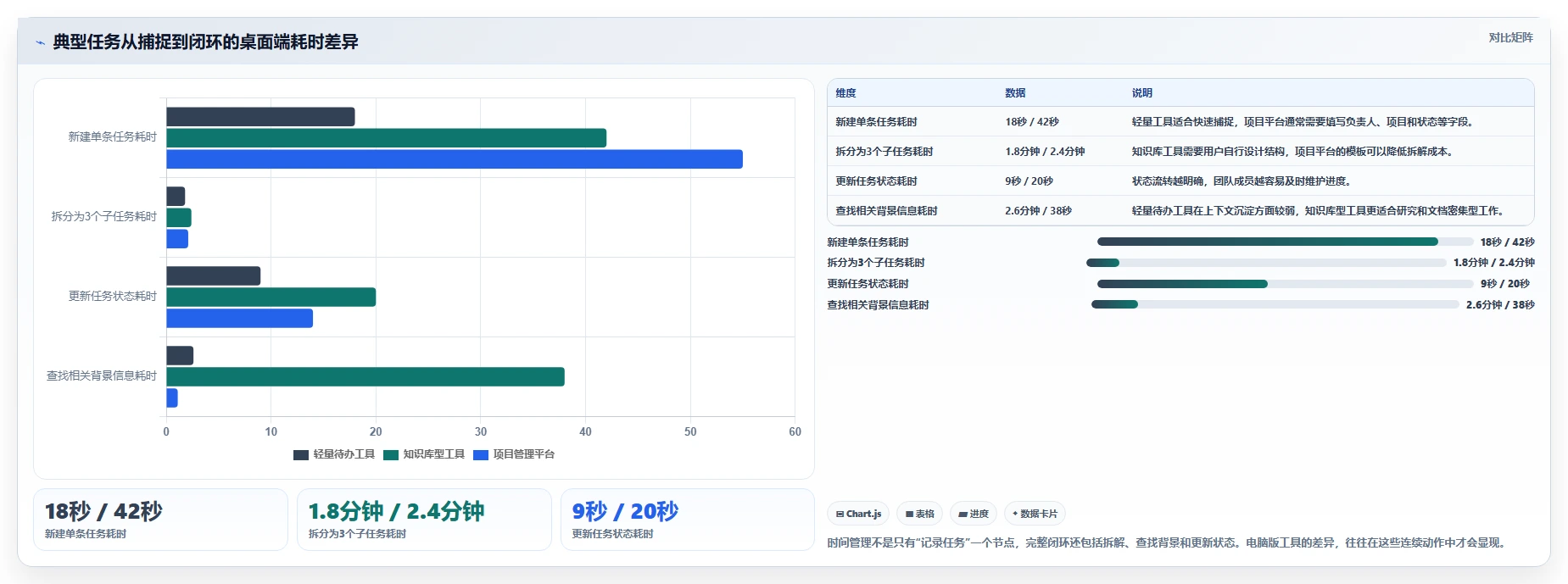
Task: Click the dark bar for 查找相关背景信息耗时
Action: pyautogui.click(x=180, y=356)
